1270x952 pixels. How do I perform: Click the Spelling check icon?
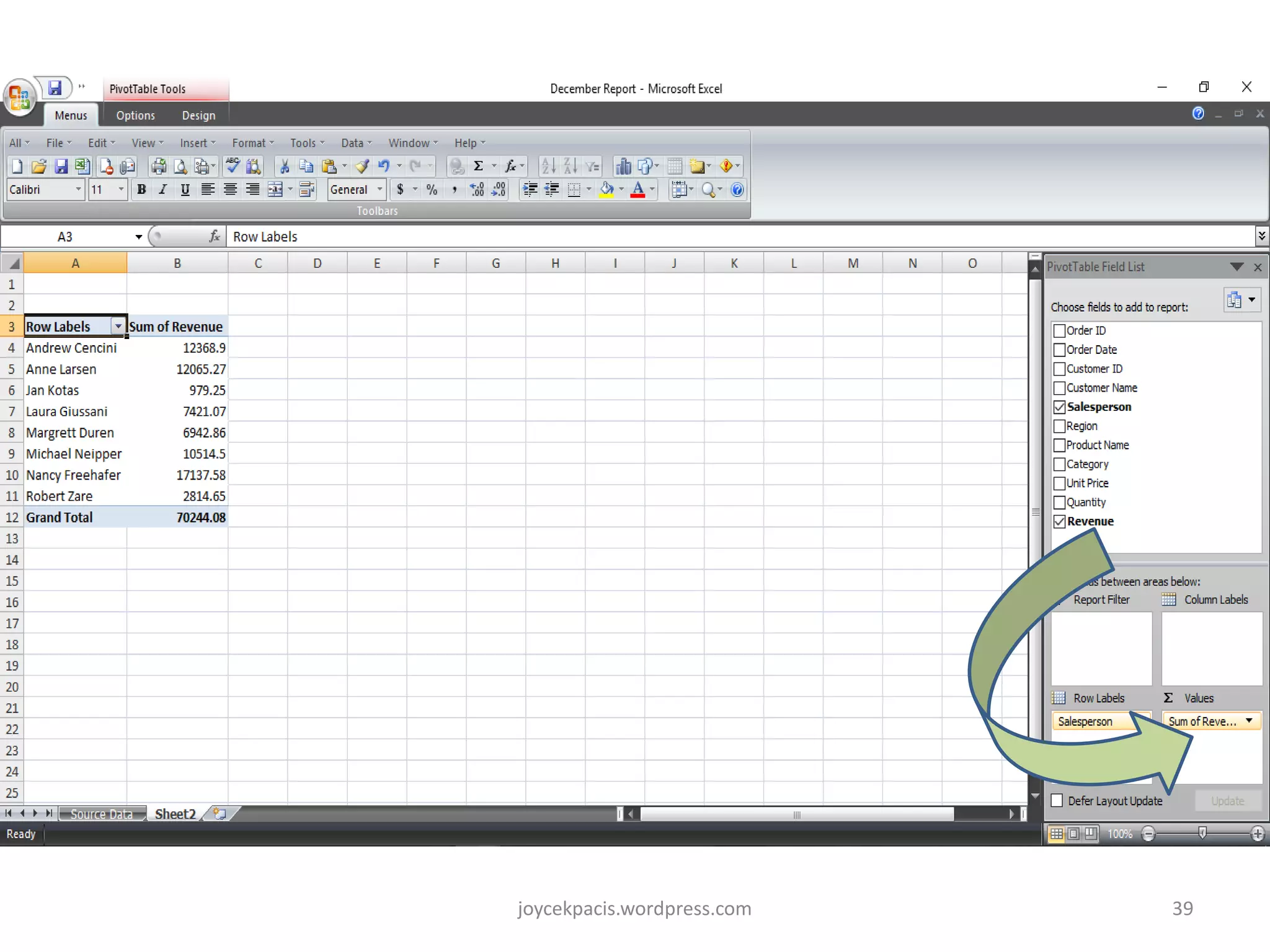pos(233,166)
